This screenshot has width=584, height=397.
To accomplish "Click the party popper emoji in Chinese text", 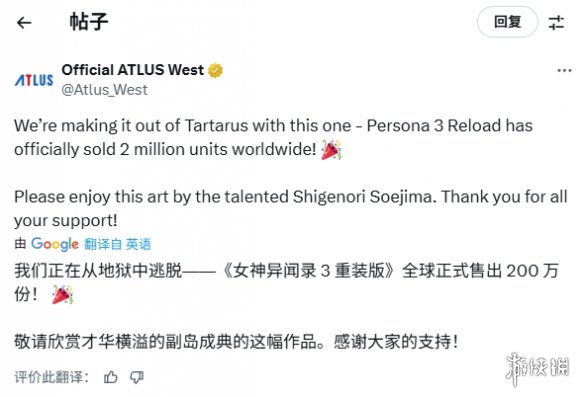I will pyautogui.click(x=62, y=295).
